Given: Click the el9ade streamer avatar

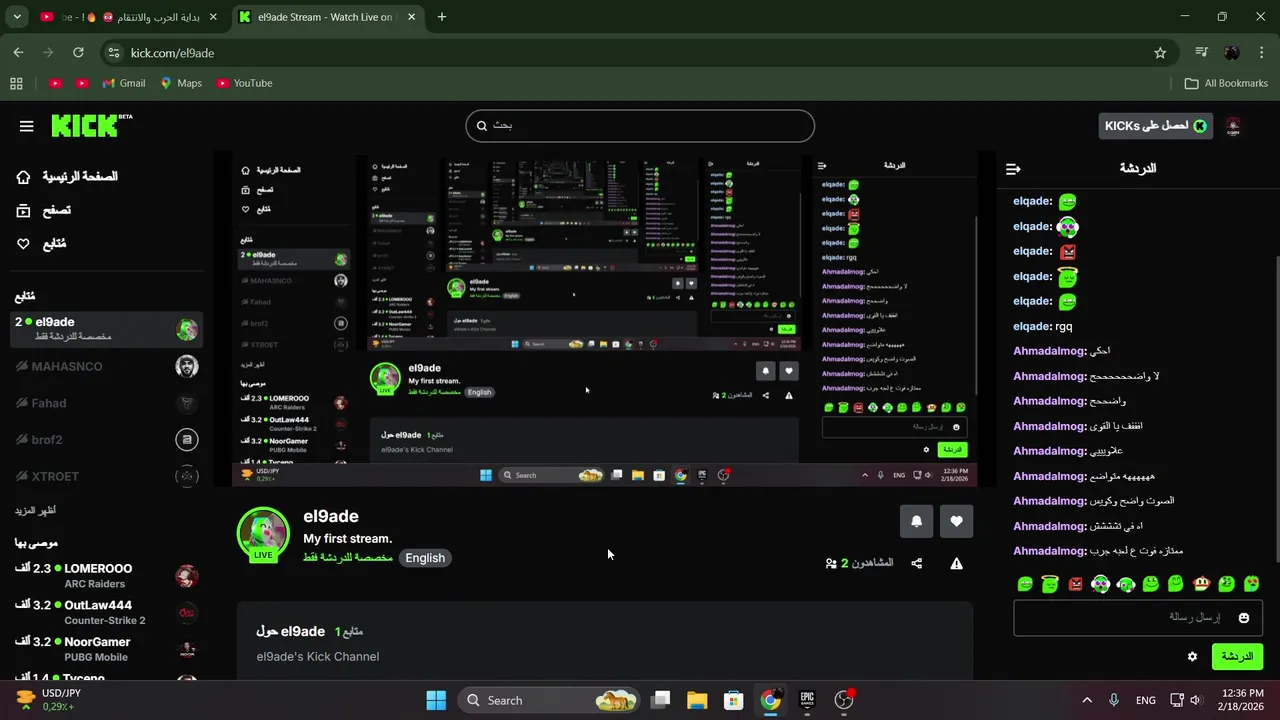Looking at the screenshot, I should pos(263,534).
